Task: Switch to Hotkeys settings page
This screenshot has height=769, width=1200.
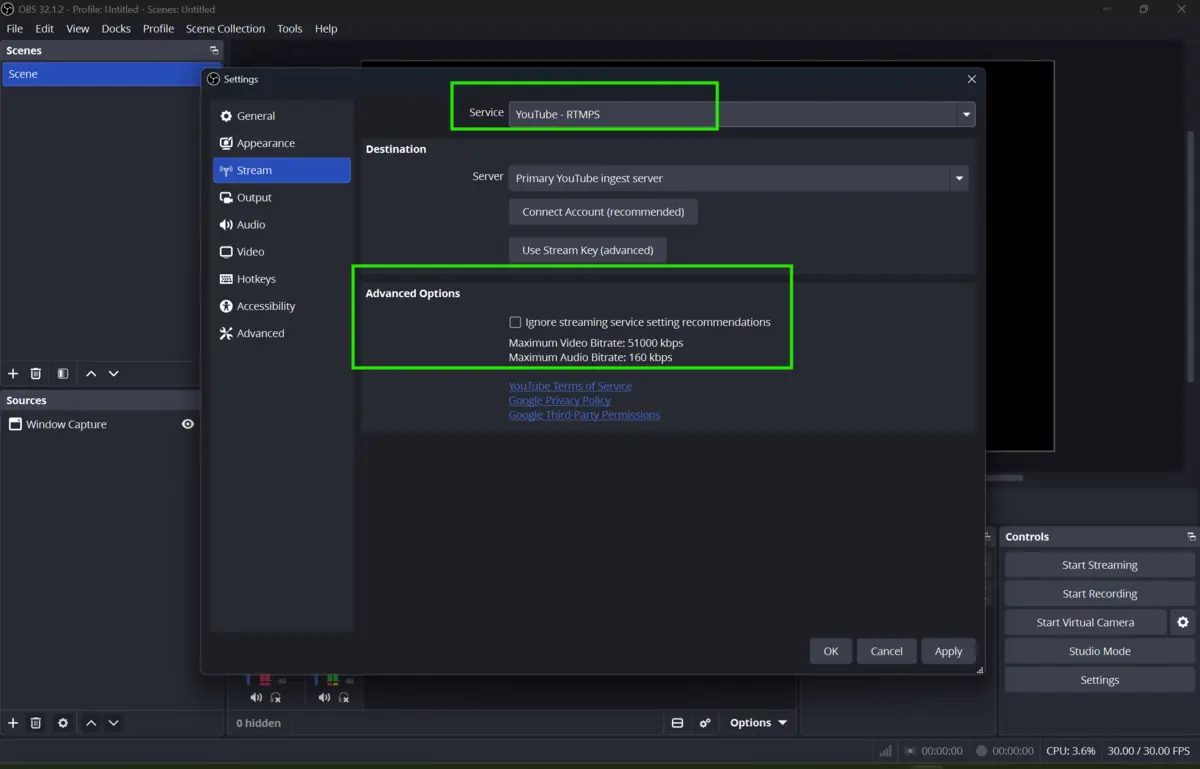Action: (282, 279)
